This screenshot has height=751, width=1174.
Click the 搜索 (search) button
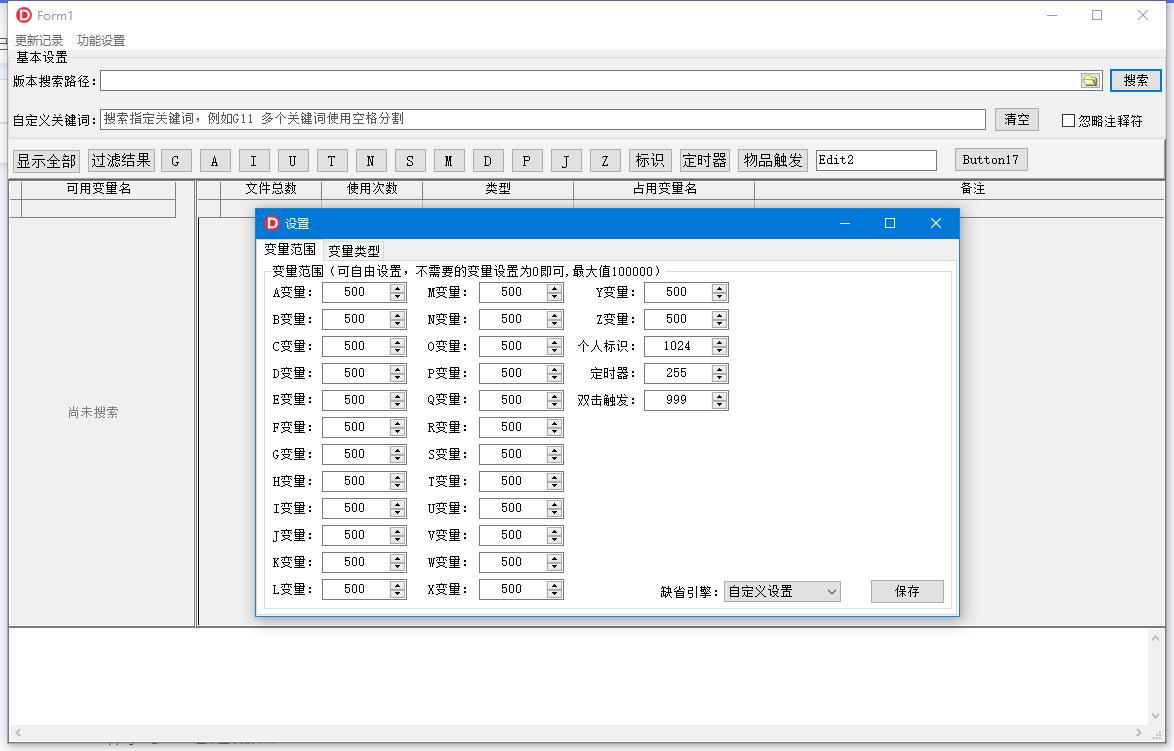pos(1135,80)
